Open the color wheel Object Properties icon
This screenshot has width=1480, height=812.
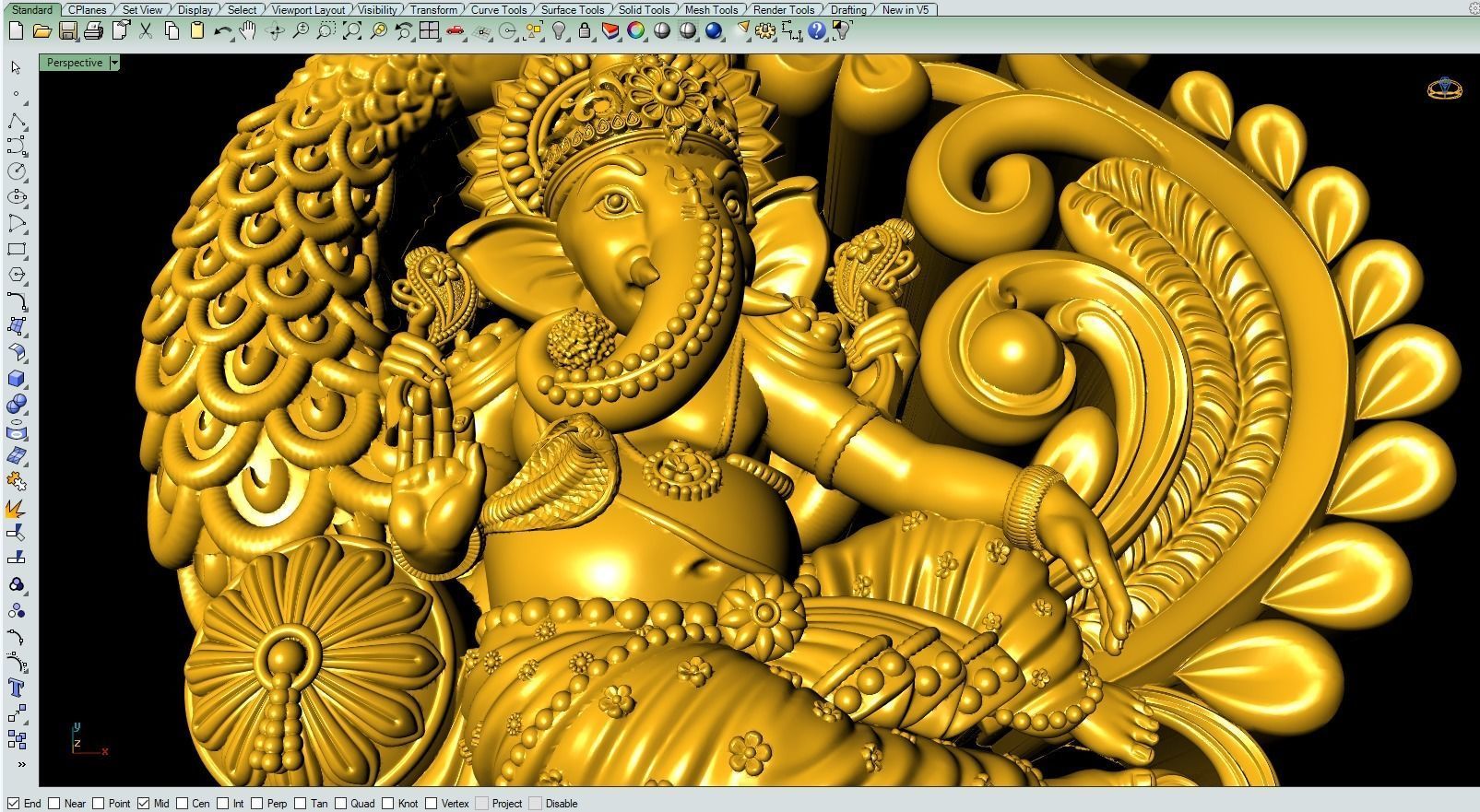click(x=636, y=30)
